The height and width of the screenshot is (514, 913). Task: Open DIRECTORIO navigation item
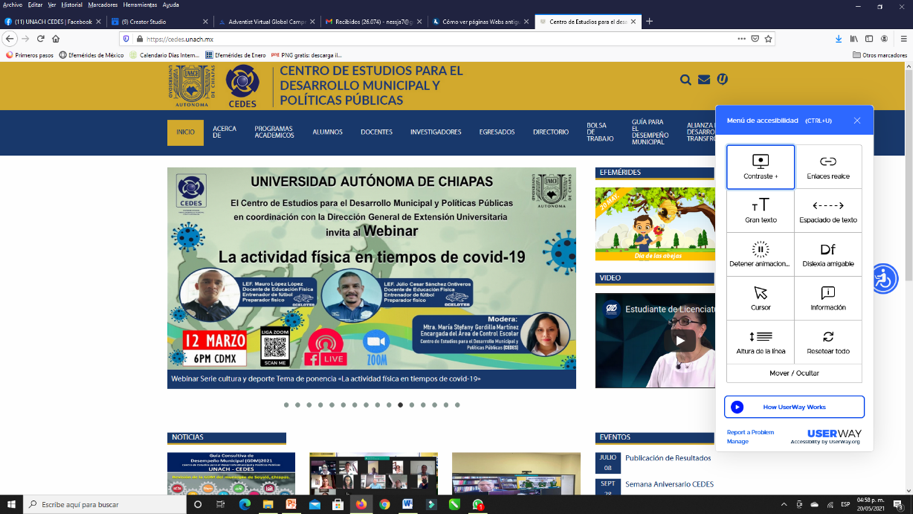point(550,132)
